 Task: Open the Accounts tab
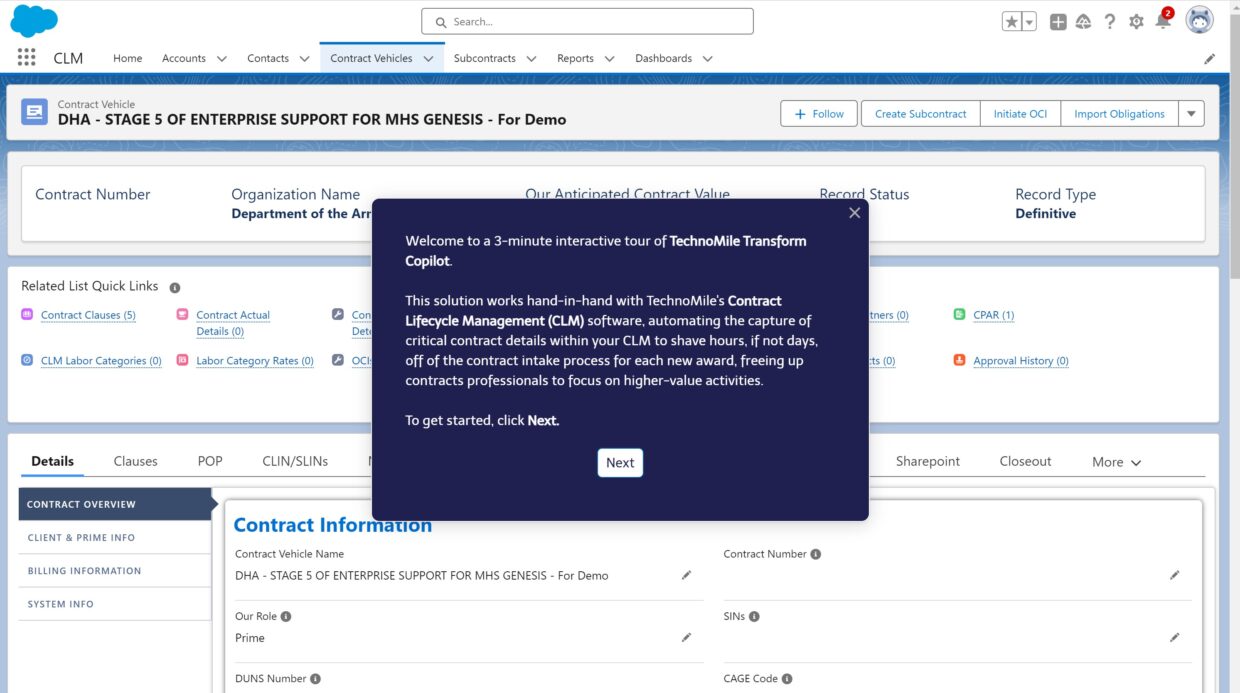[x=184, y=58]
